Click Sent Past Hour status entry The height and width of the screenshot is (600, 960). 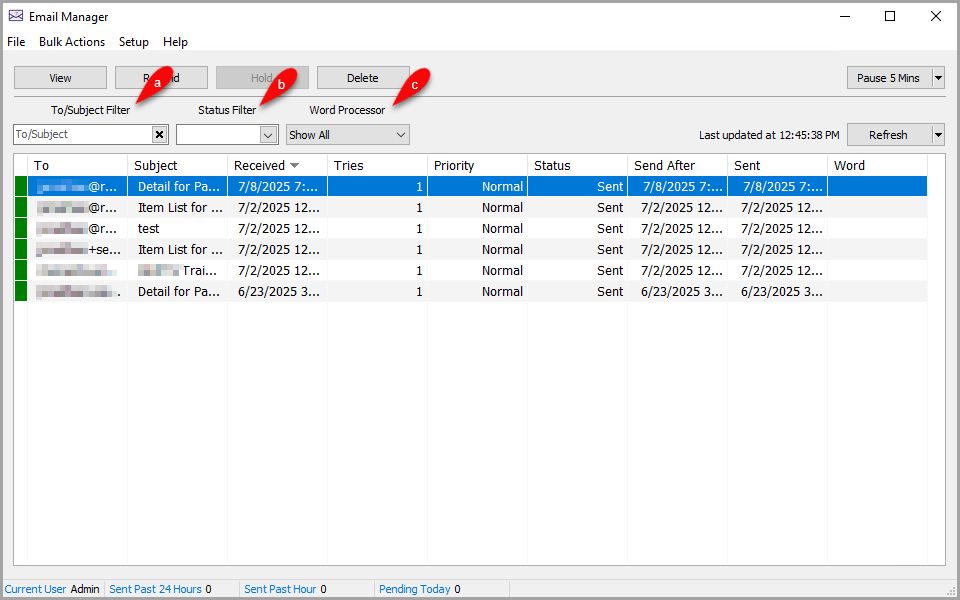pos(285,589)
